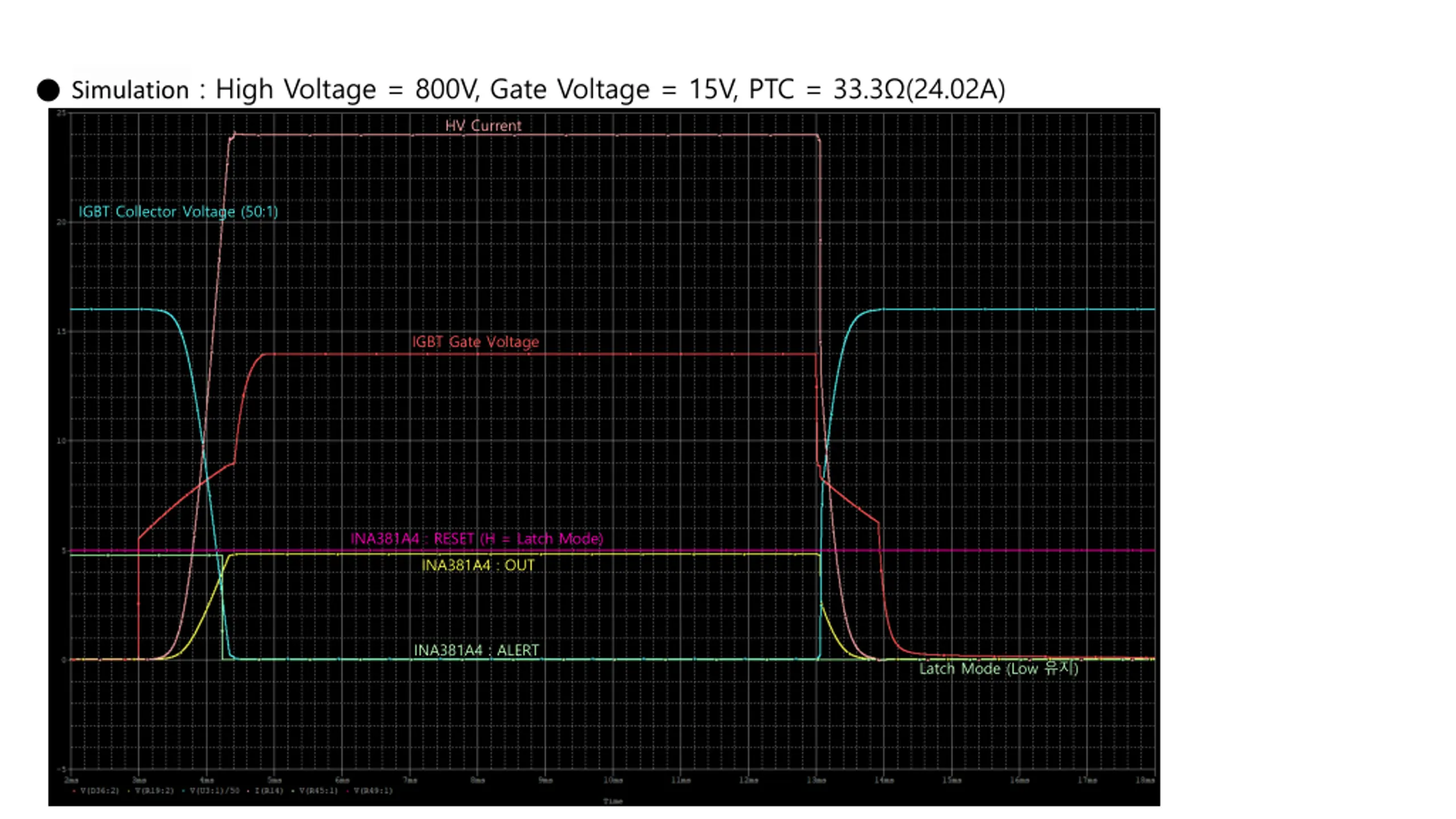Click the slide title starting with "Simulation"
This screenshot has width=1456, height=819.
point(538,89)
